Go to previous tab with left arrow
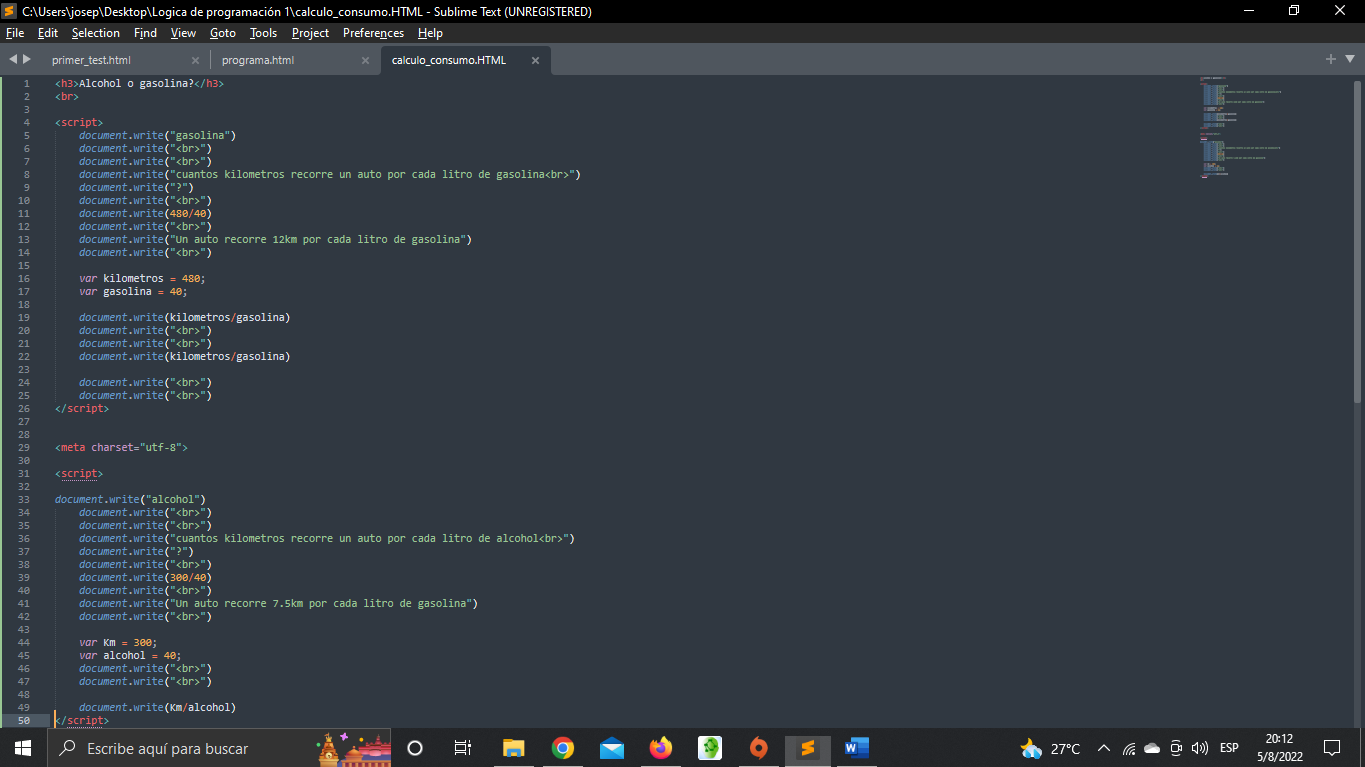This screenshot has width=1365, height=767. point(13,60)
